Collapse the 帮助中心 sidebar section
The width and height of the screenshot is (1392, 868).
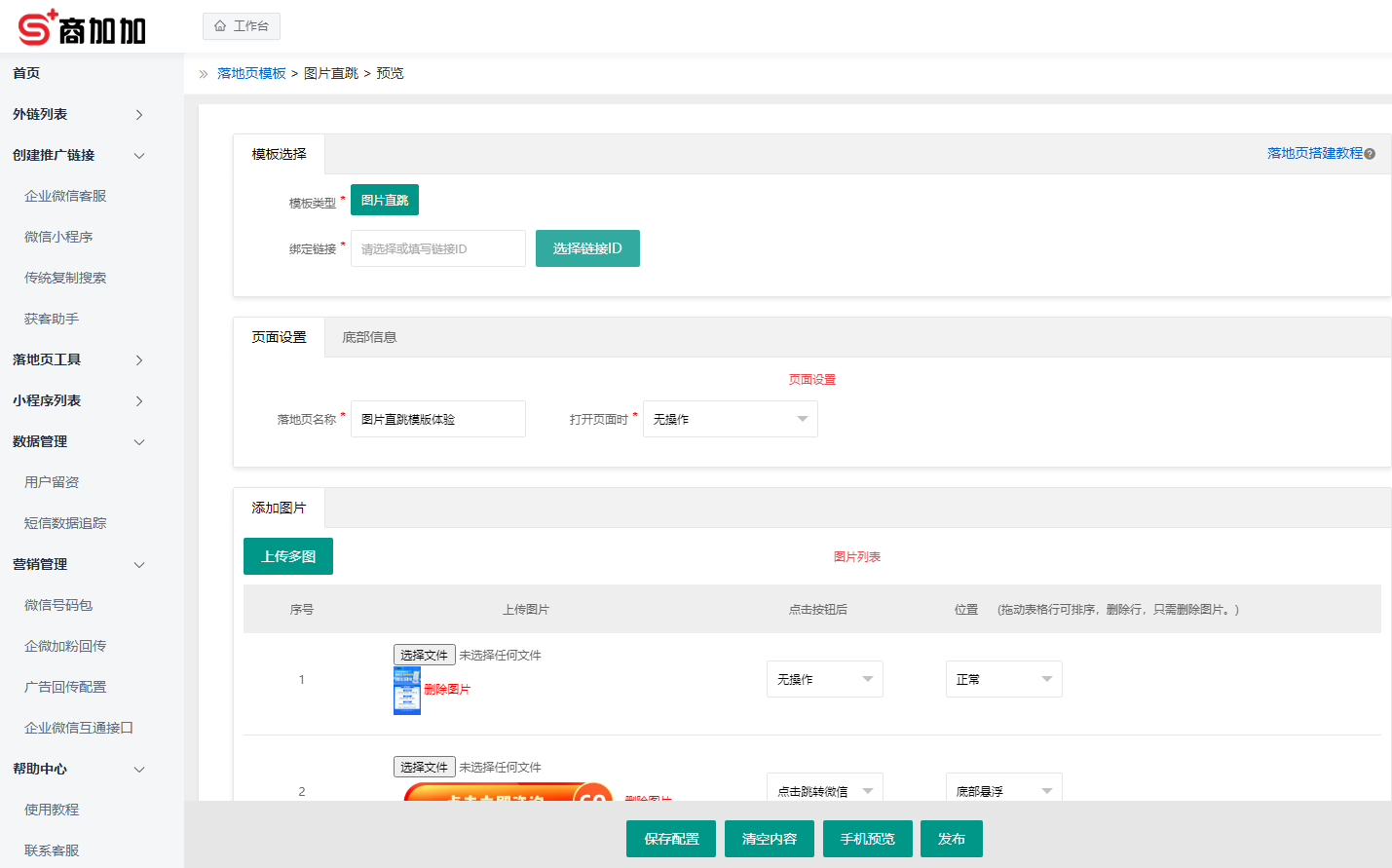[x=73, y=769]
